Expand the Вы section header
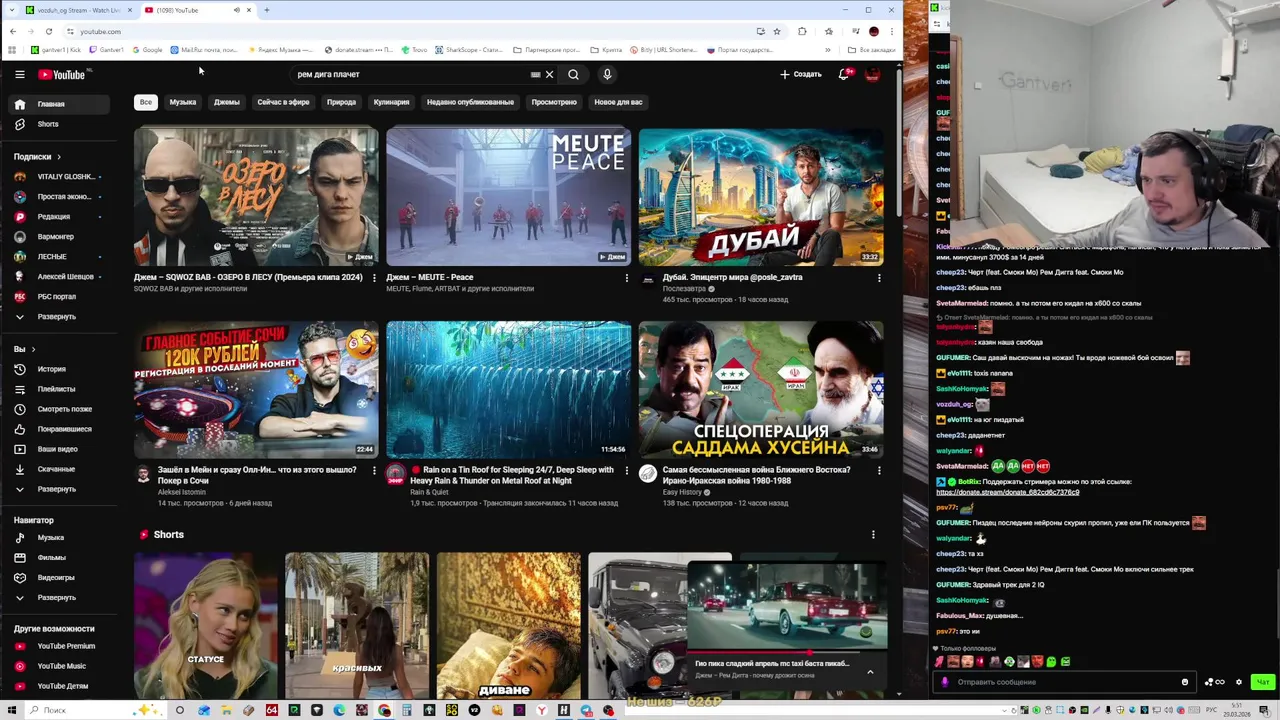The image size is (1280, 720). [x=24, y=349]
